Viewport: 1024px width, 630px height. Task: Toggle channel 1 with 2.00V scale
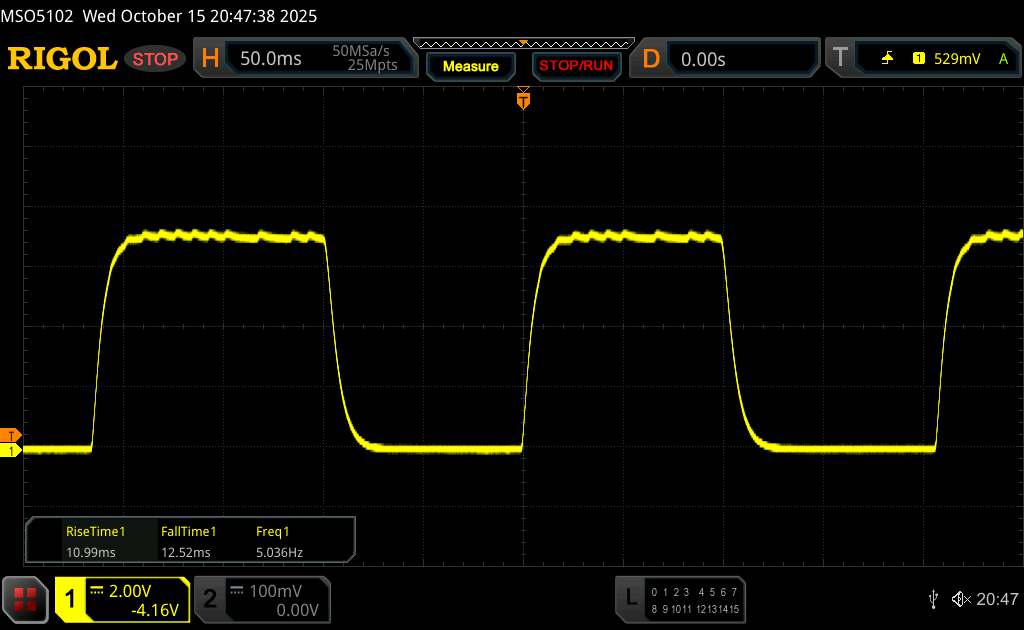122,599
